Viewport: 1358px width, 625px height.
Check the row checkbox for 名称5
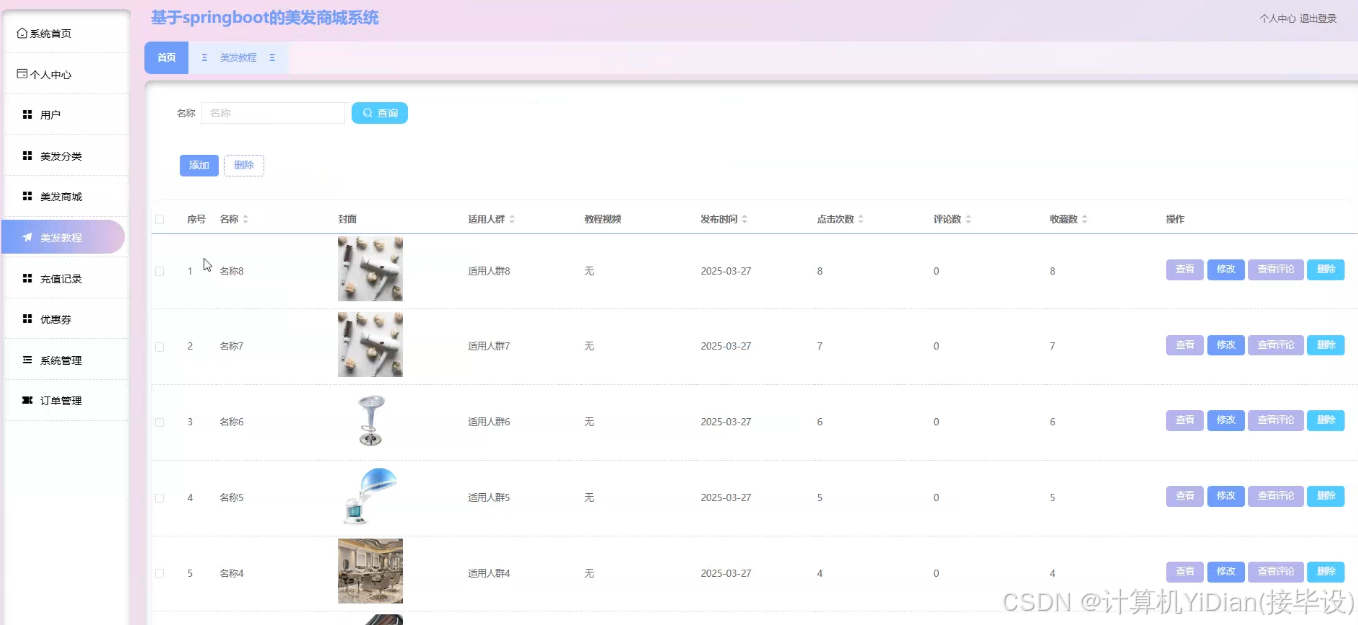click(x=159, y=498)
